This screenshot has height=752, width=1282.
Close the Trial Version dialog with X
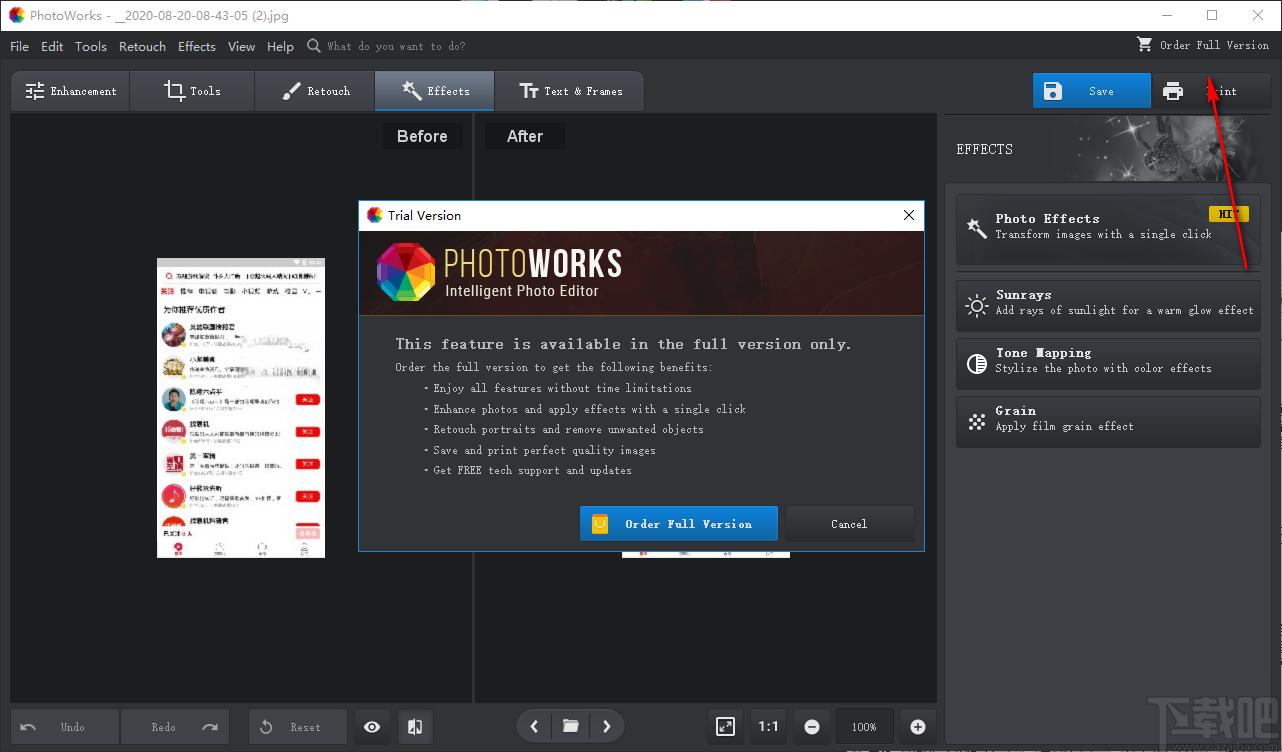tap(909, 215)
